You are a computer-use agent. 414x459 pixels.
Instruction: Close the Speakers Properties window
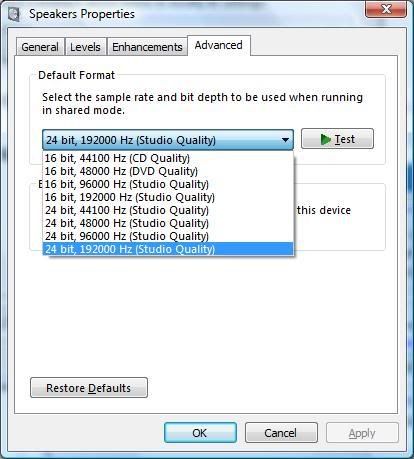(386, 9)
